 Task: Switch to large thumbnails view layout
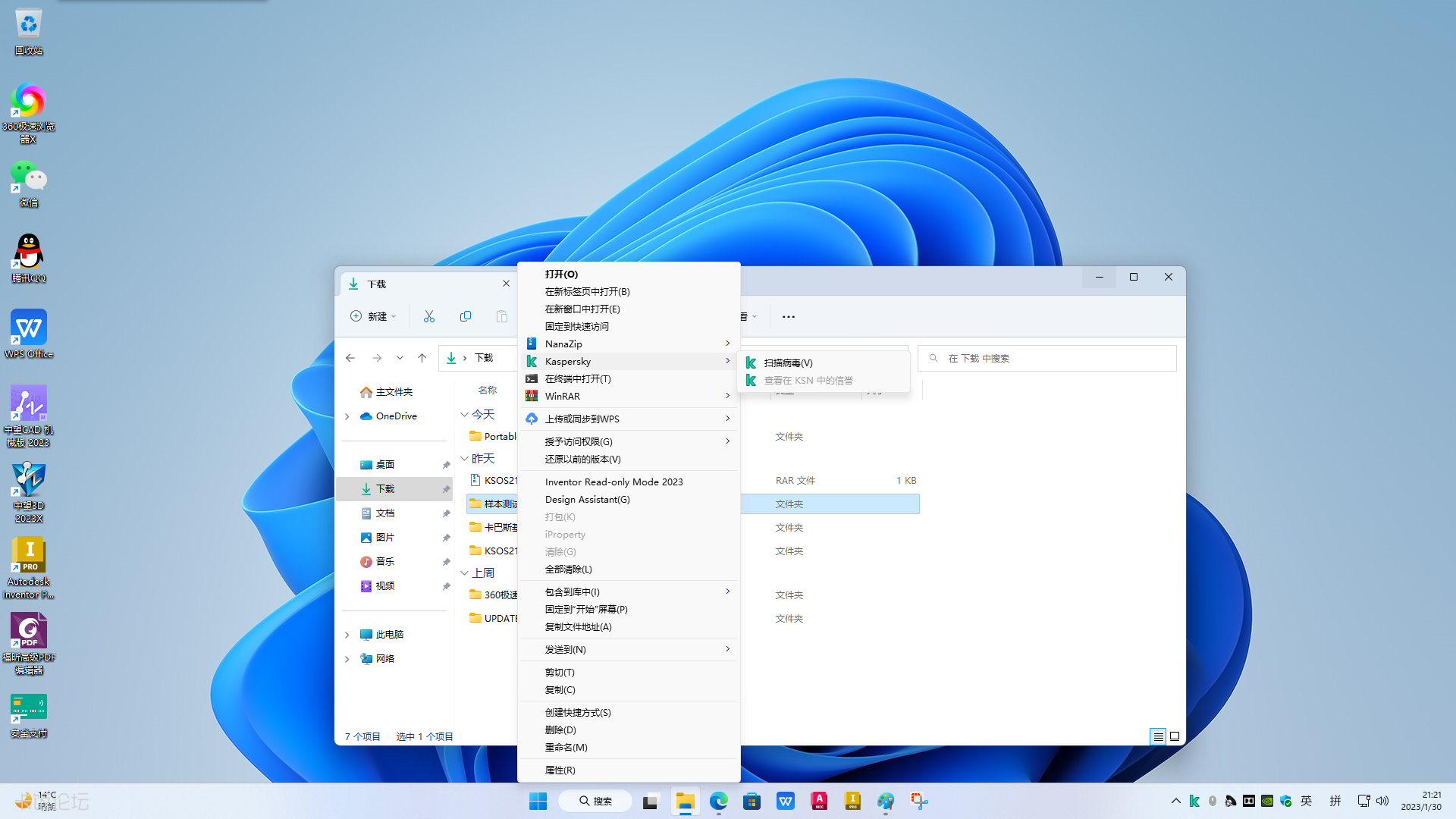click(x=1175, y=736)
